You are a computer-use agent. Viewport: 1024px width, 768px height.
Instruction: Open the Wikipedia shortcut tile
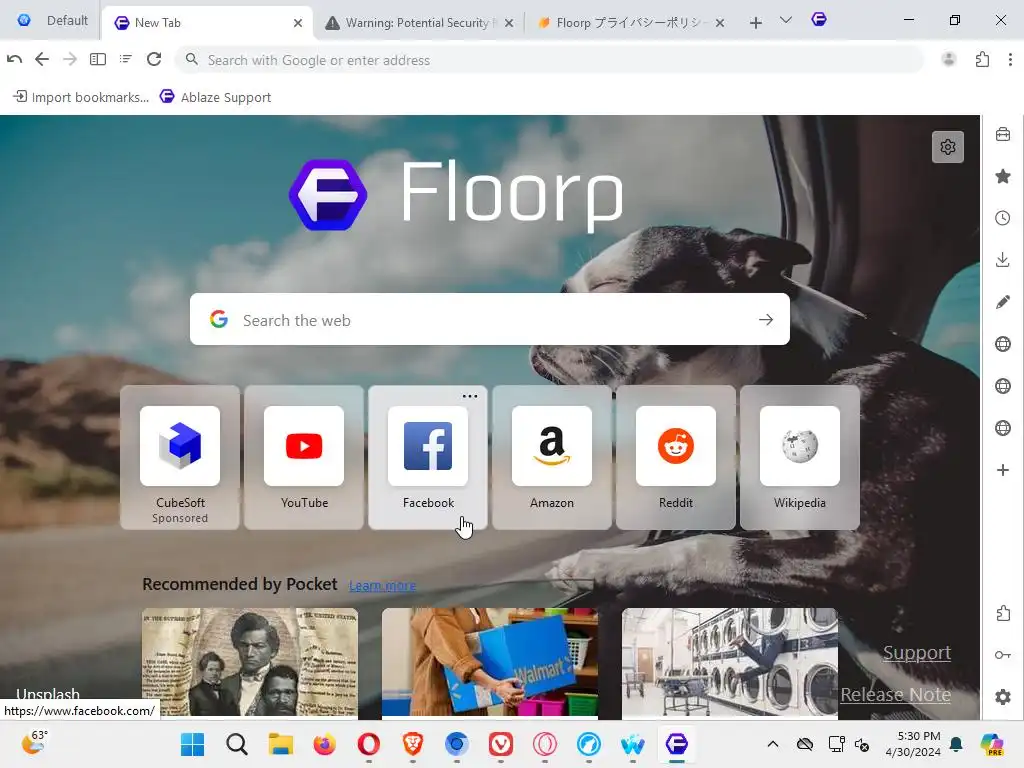point(800,457)
